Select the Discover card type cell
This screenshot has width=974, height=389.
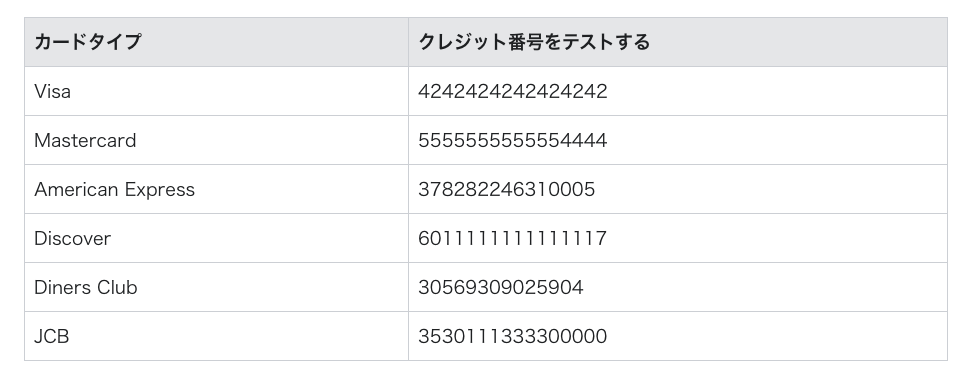coord(216,239)
